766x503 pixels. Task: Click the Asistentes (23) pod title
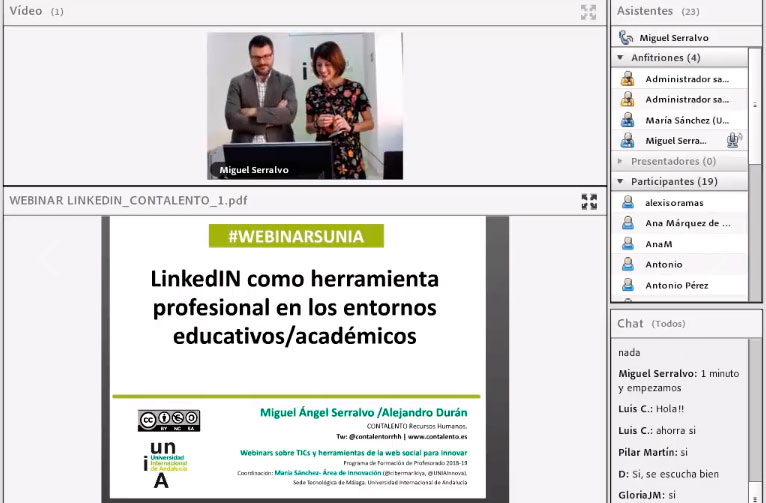658,11
